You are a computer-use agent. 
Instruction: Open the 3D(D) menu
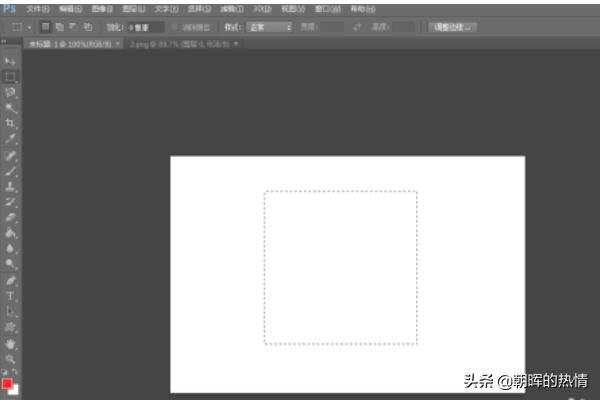tap(262, 9)
